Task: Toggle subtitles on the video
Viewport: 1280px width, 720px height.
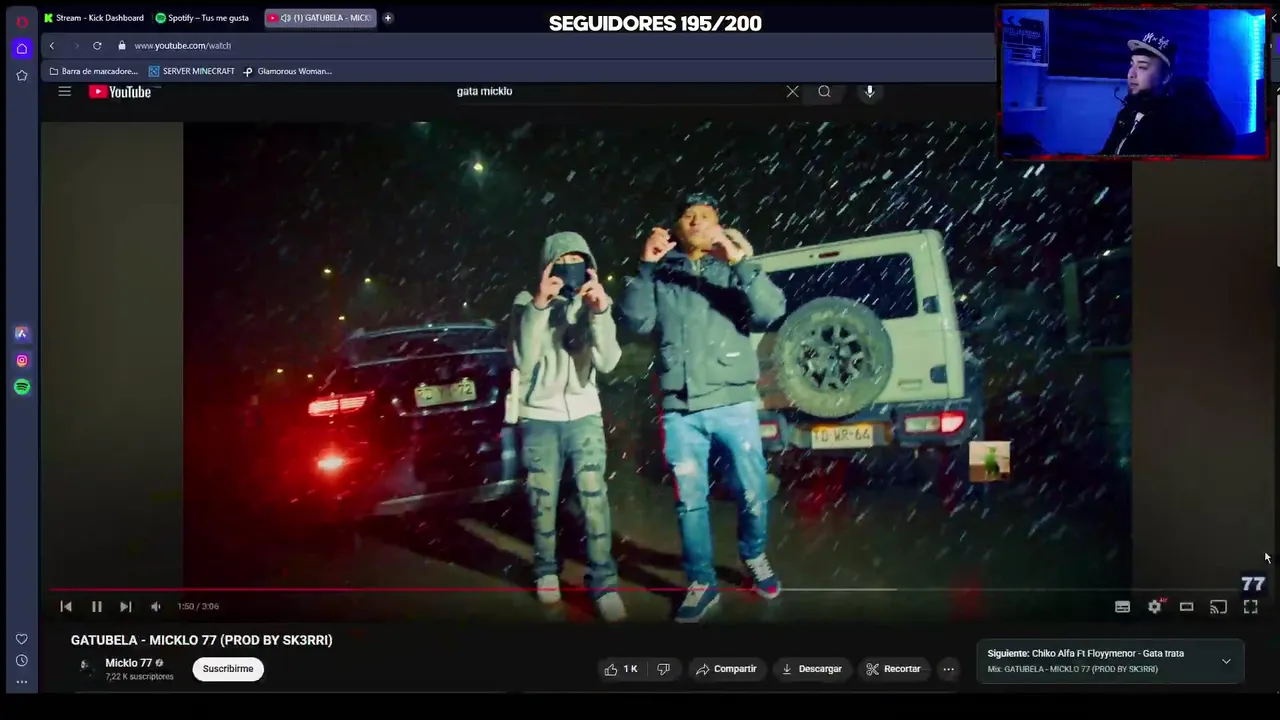Action: [1122, 606]
